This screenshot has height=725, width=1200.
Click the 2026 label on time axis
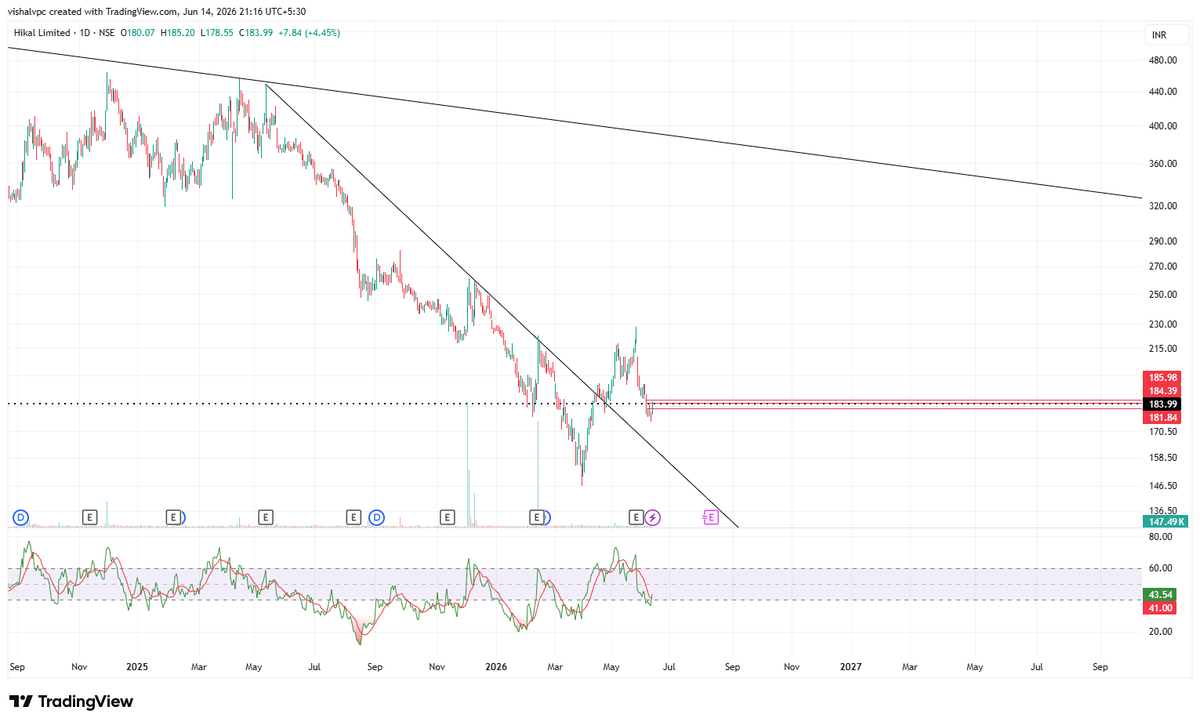pos(495,665)
